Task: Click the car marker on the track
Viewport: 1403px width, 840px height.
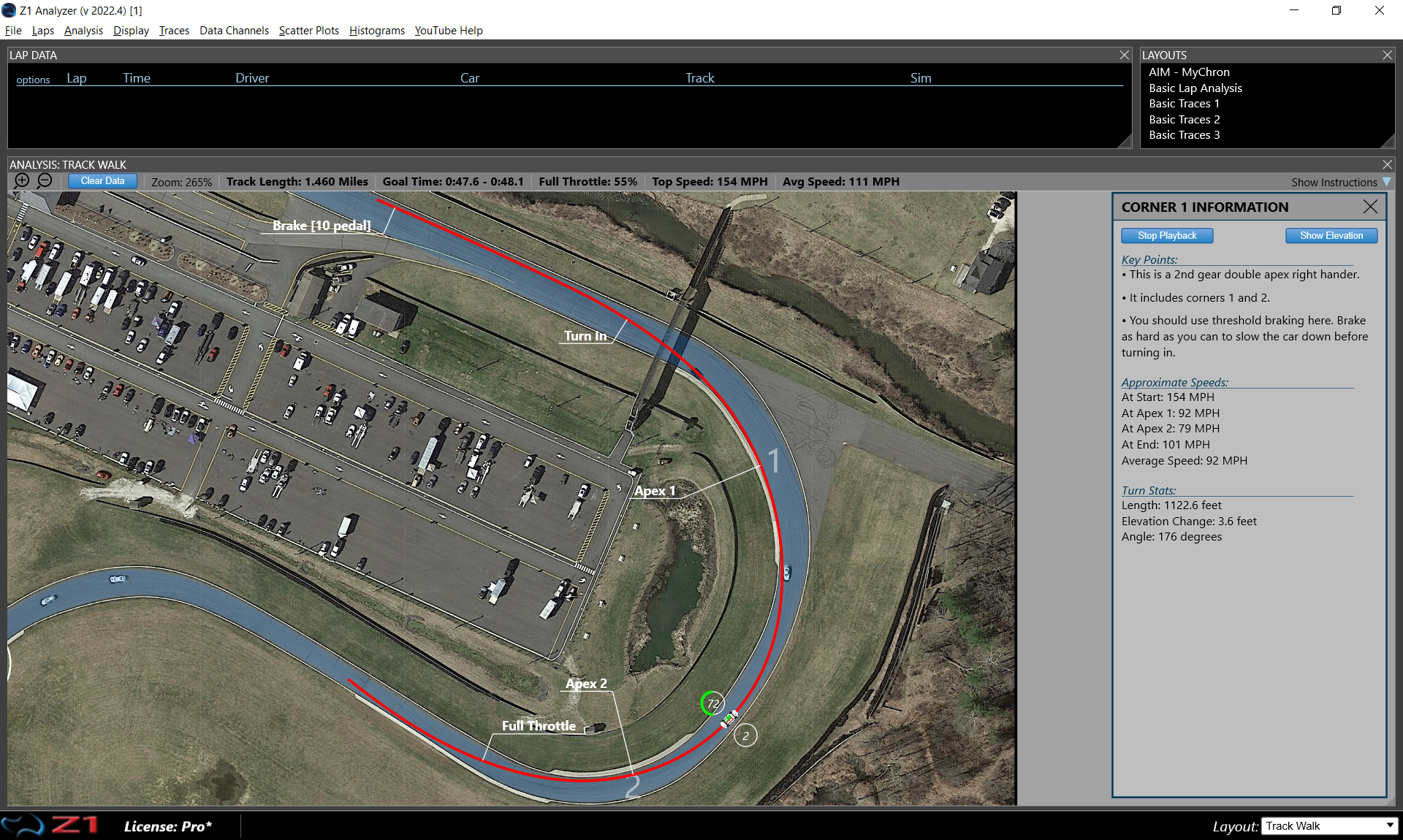Action: (729, 719)
